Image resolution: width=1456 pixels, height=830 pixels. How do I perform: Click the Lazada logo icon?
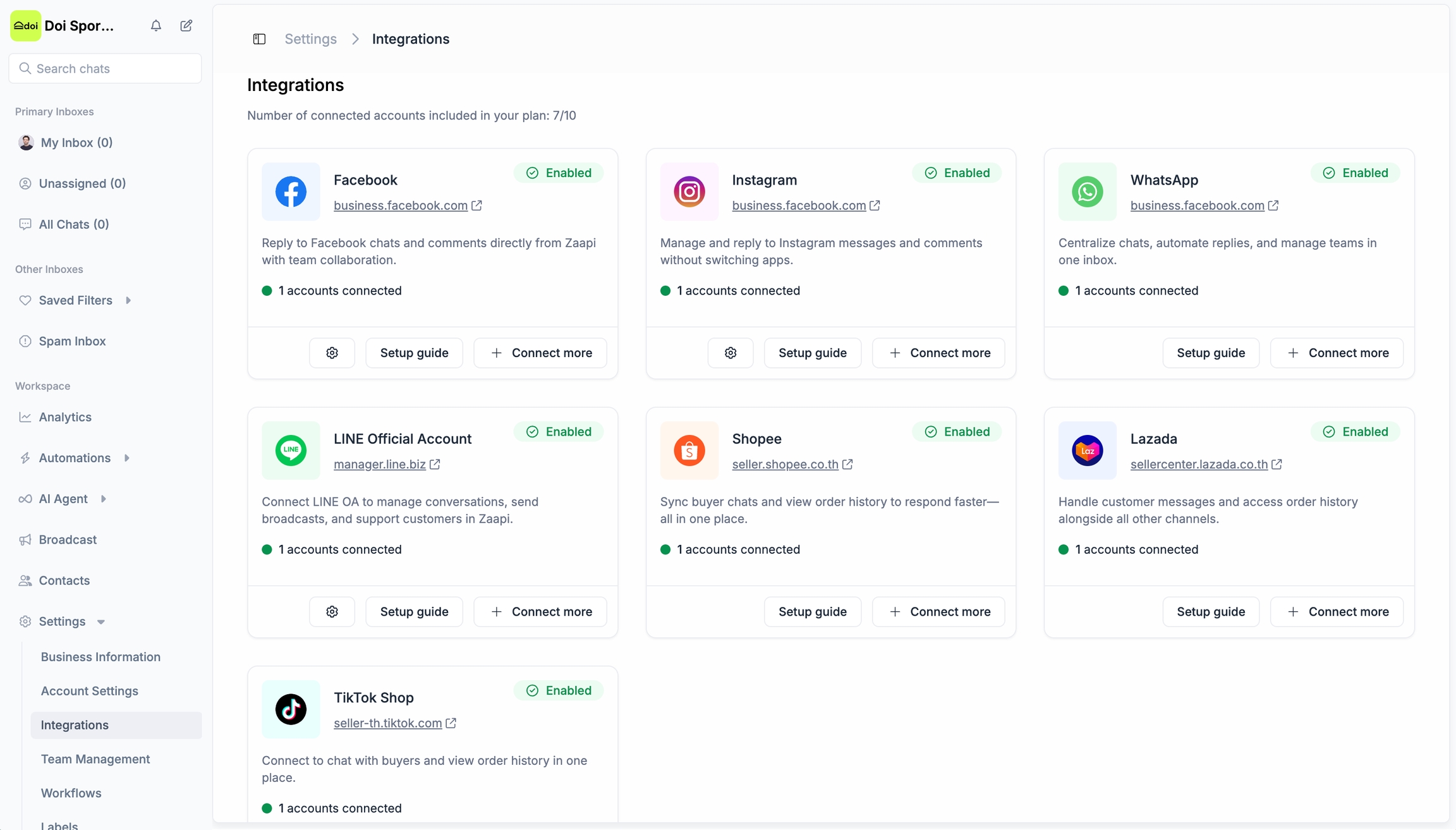(1087, 450)
